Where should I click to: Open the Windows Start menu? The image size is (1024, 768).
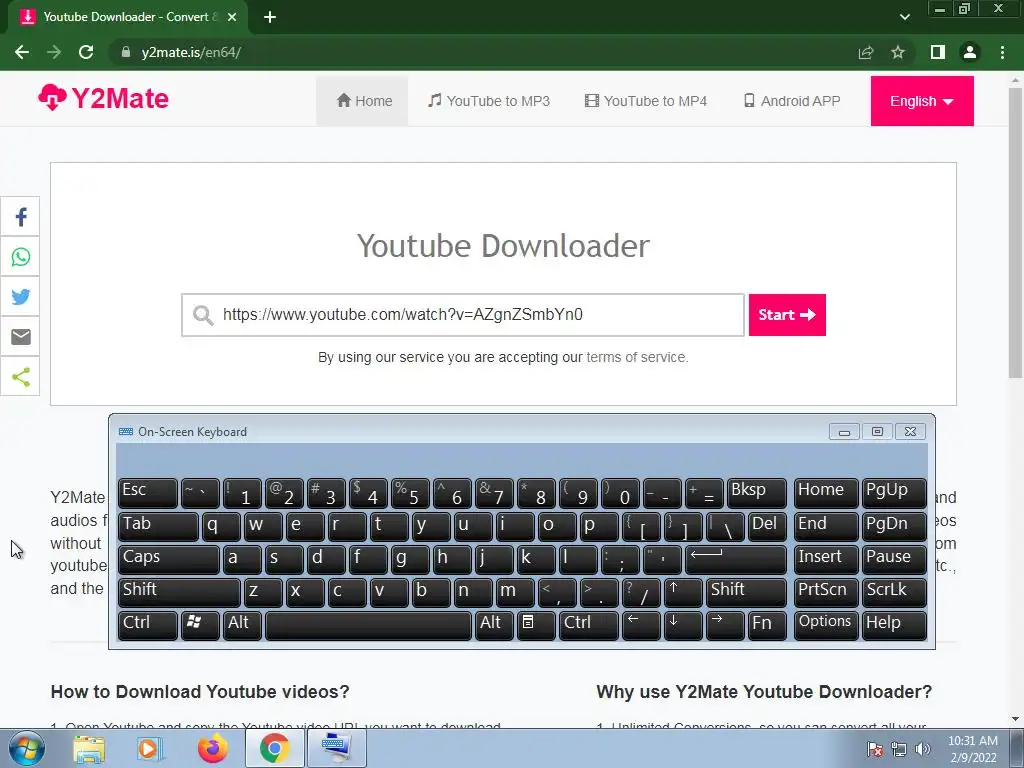coord(26,748)
